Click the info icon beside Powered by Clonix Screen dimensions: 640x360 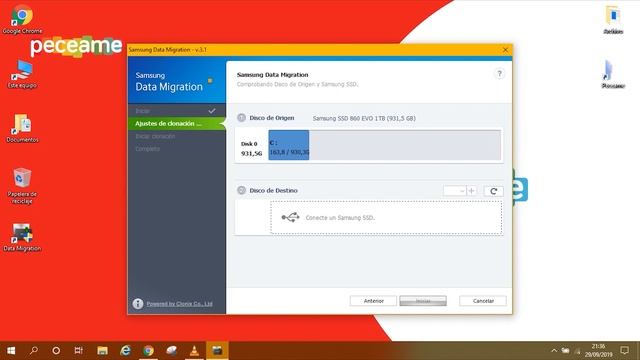(x=138, y=304)
